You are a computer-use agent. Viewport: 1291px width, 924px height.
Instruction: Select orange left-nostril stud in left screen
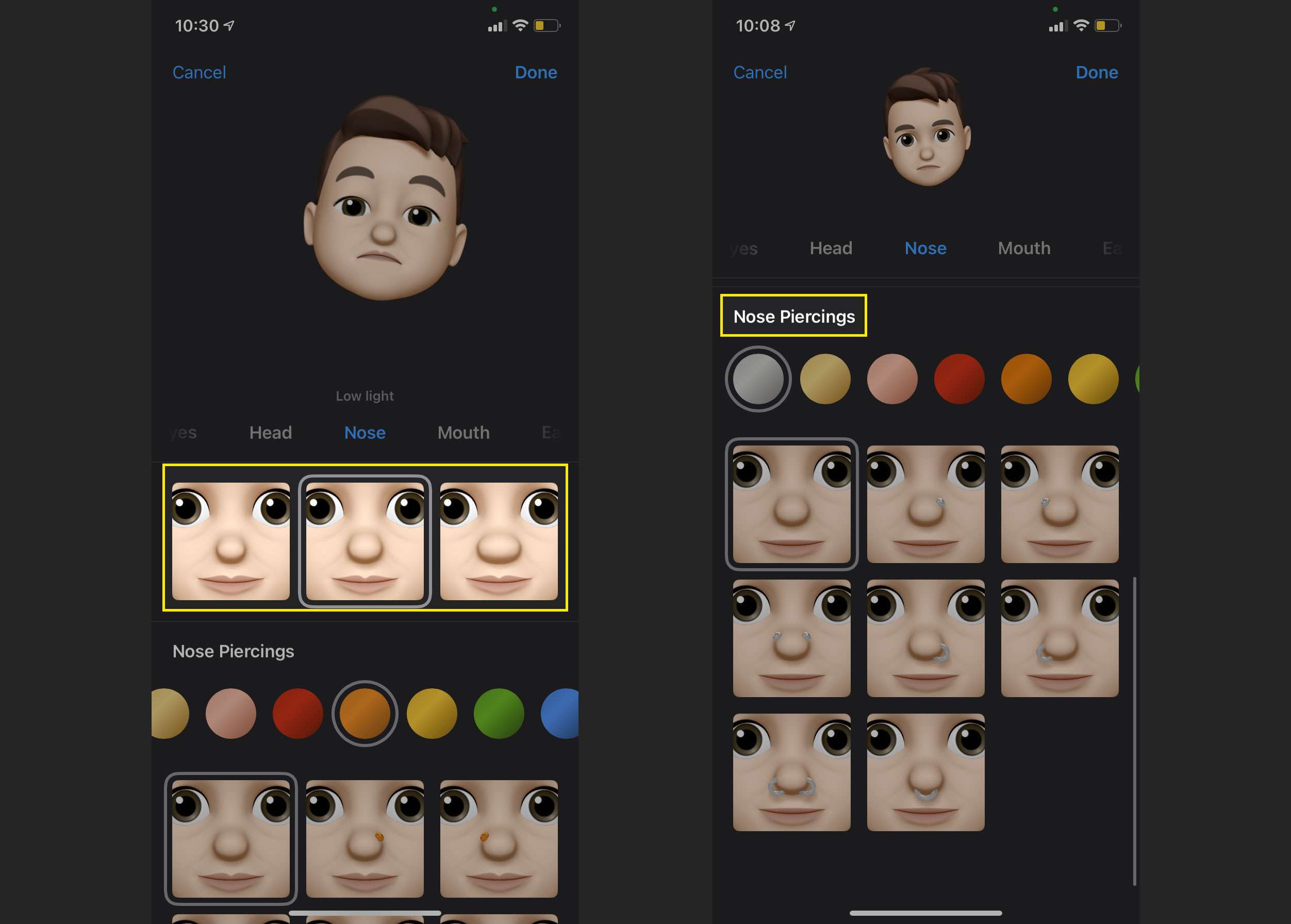[x=499, y=838]
